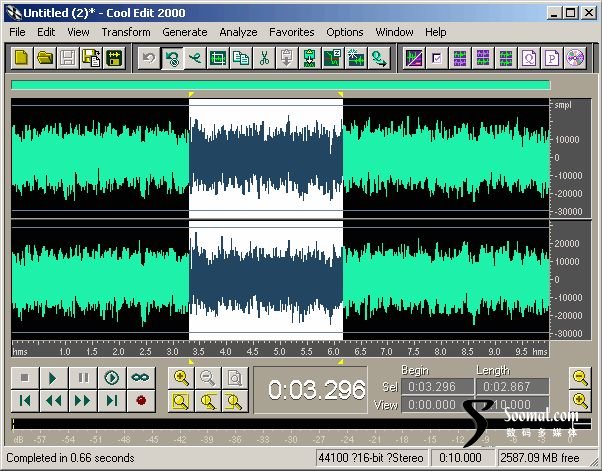Open the Options menu
Viewport: 602px width, 471px height.
click(x=345, y=32)
